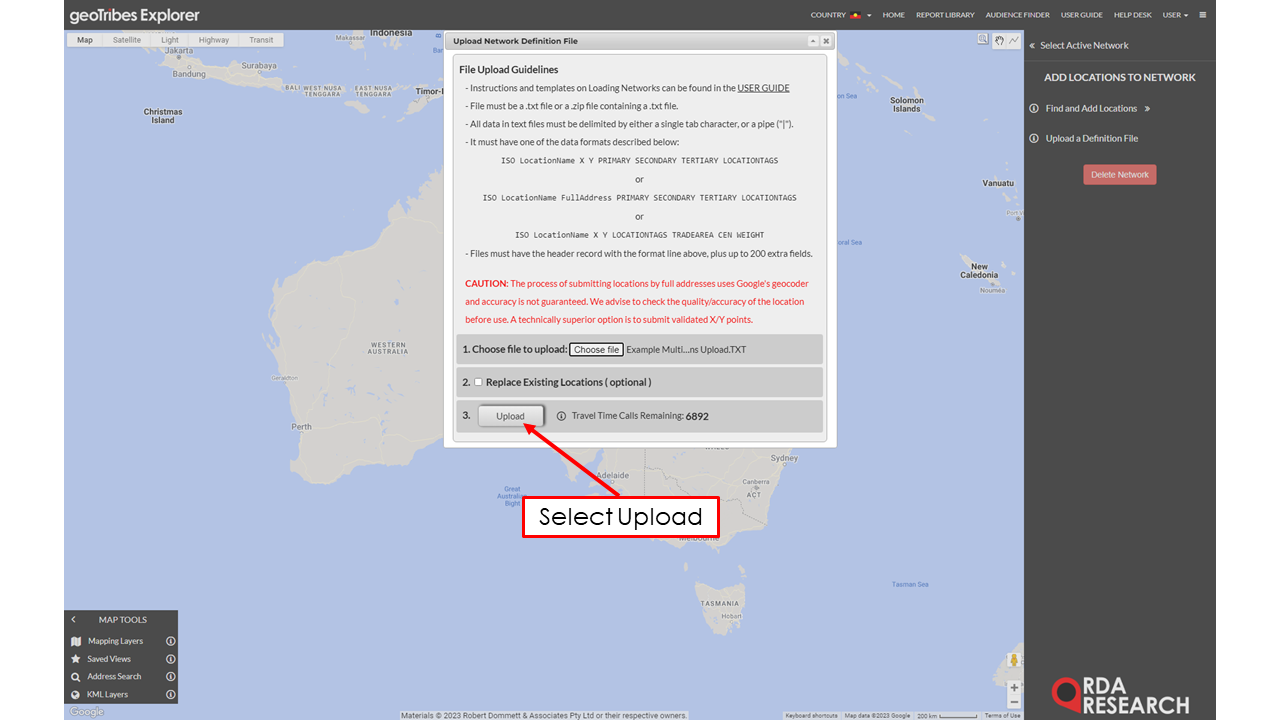Open HELP DESK in the top navigation
Image resolution: width=1280 pixels, height=720 pixels.
[x=1133, y=15]
